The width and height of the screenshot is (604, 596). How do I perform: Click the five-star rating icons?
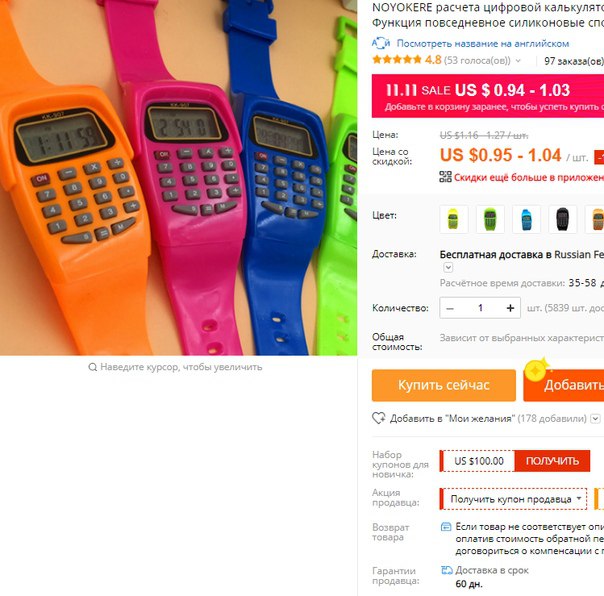tap(397, 60)
